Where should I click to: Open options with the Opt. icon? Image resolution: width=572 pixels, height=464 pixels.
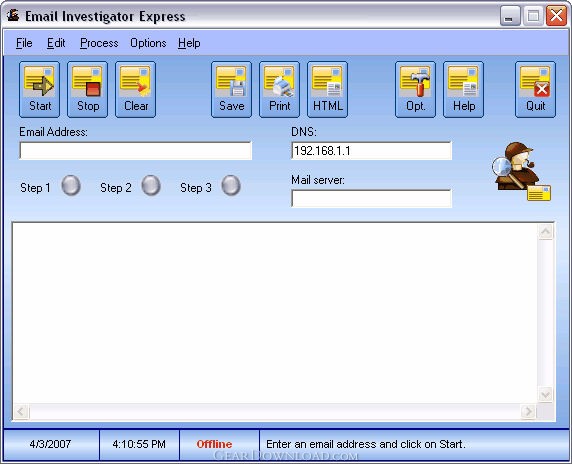(x=416, y=89)
